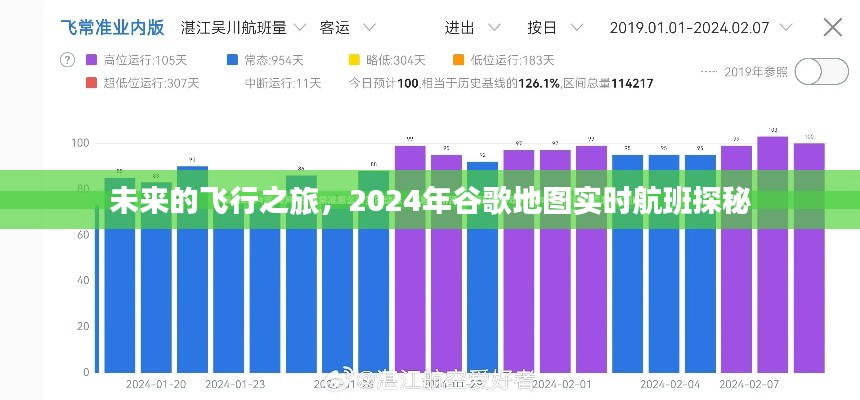Click the 中断运行:11天 legend label
The height and width of the screenshot is (400, 860).
click(x=282, y=83)
